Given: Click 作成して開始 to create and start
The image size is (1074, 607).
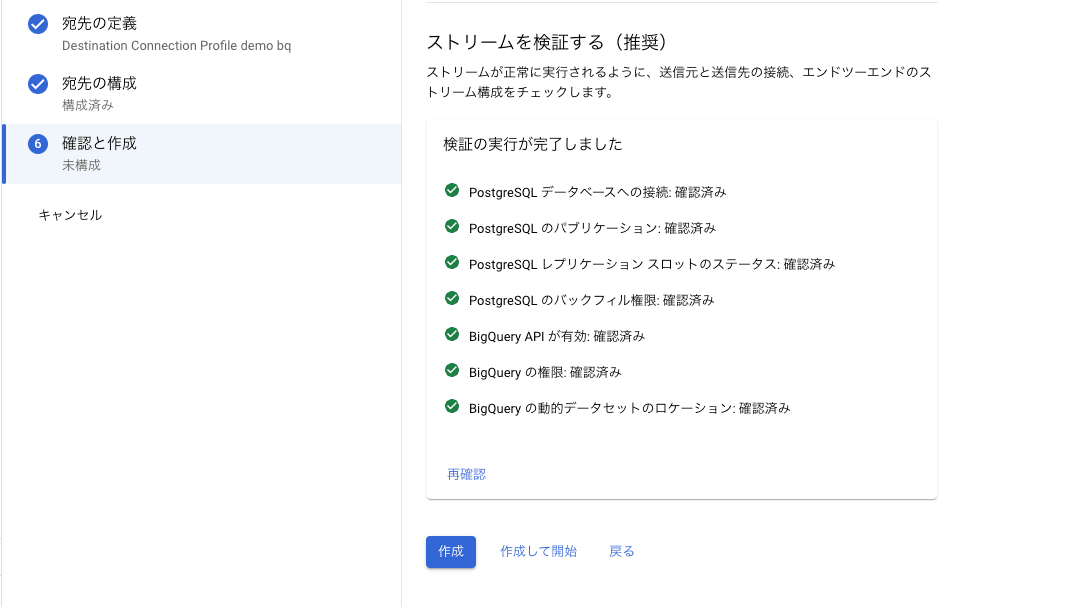Looking at the screenshot, I should [538, 551].
